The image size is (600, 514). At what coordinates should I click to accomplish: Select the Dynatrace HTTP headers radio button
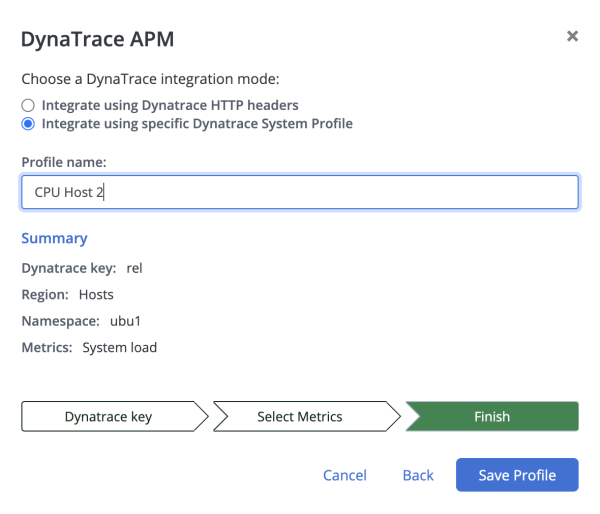[28, 105]
